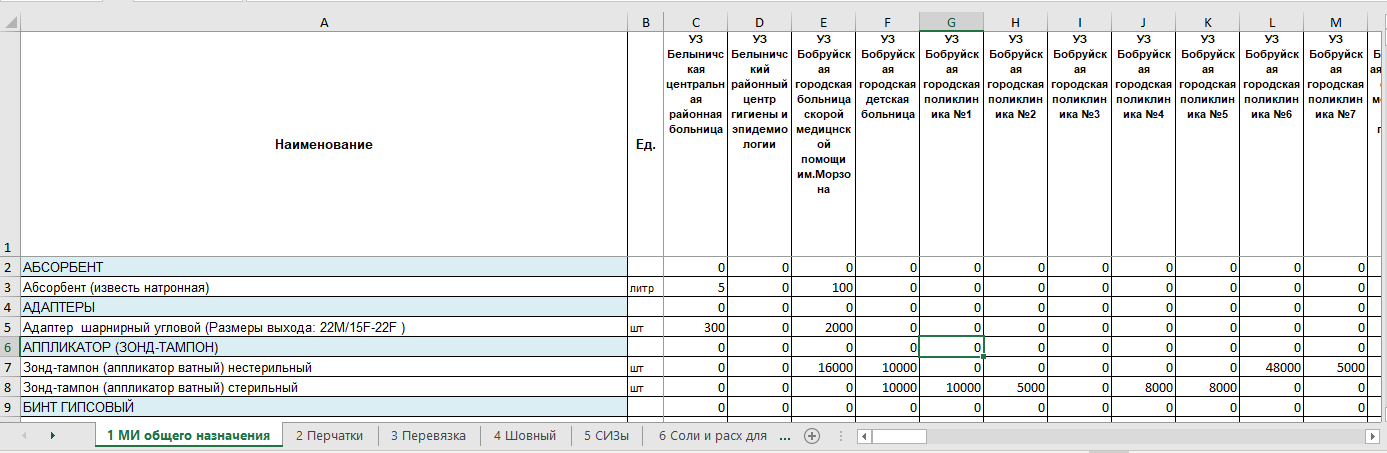Click the next sheet navigation arrow

[x=51, y=436]
